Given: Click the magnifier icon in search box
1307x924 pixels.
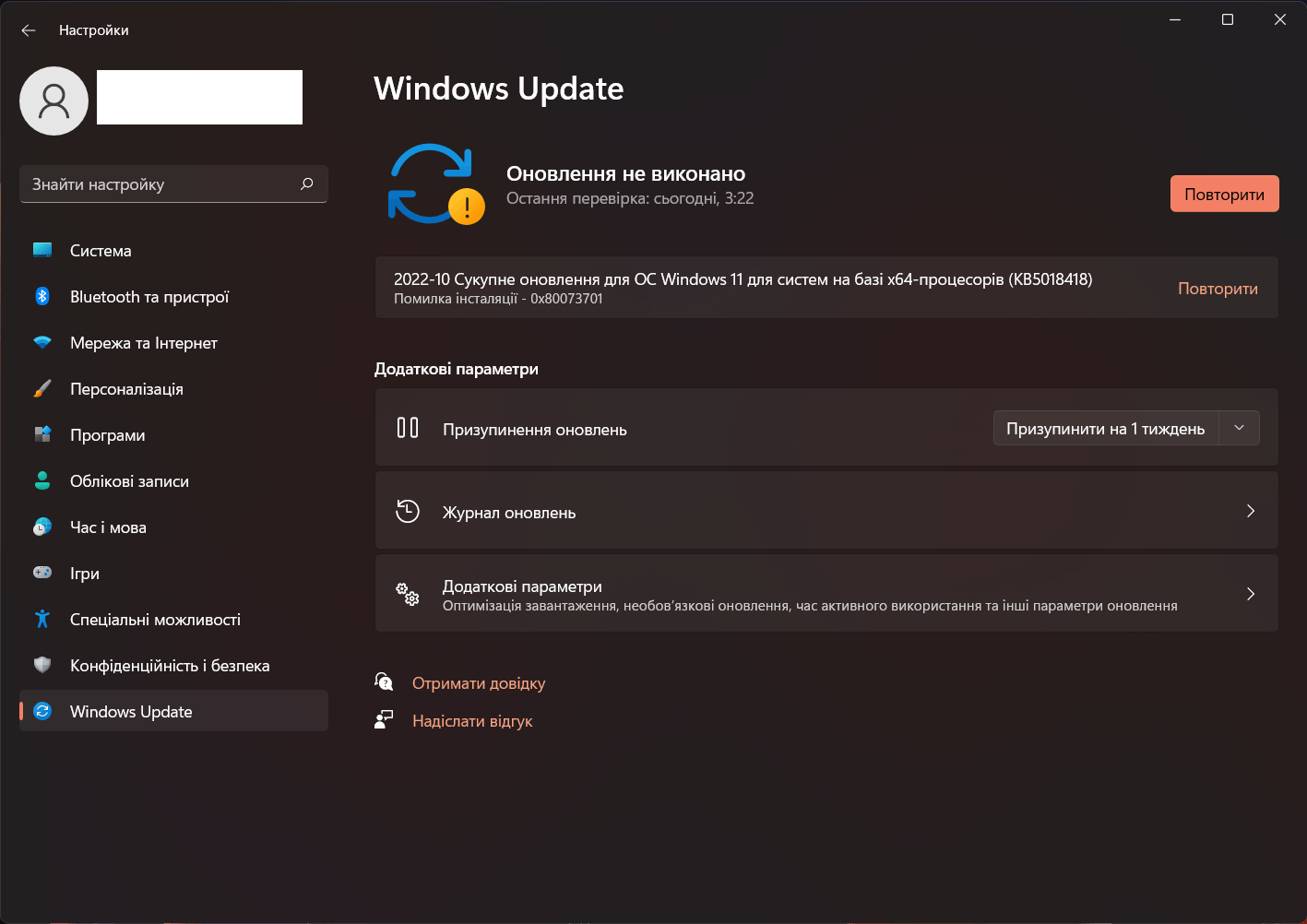Looking at the screenshot, I should click(x=307, y=184).
